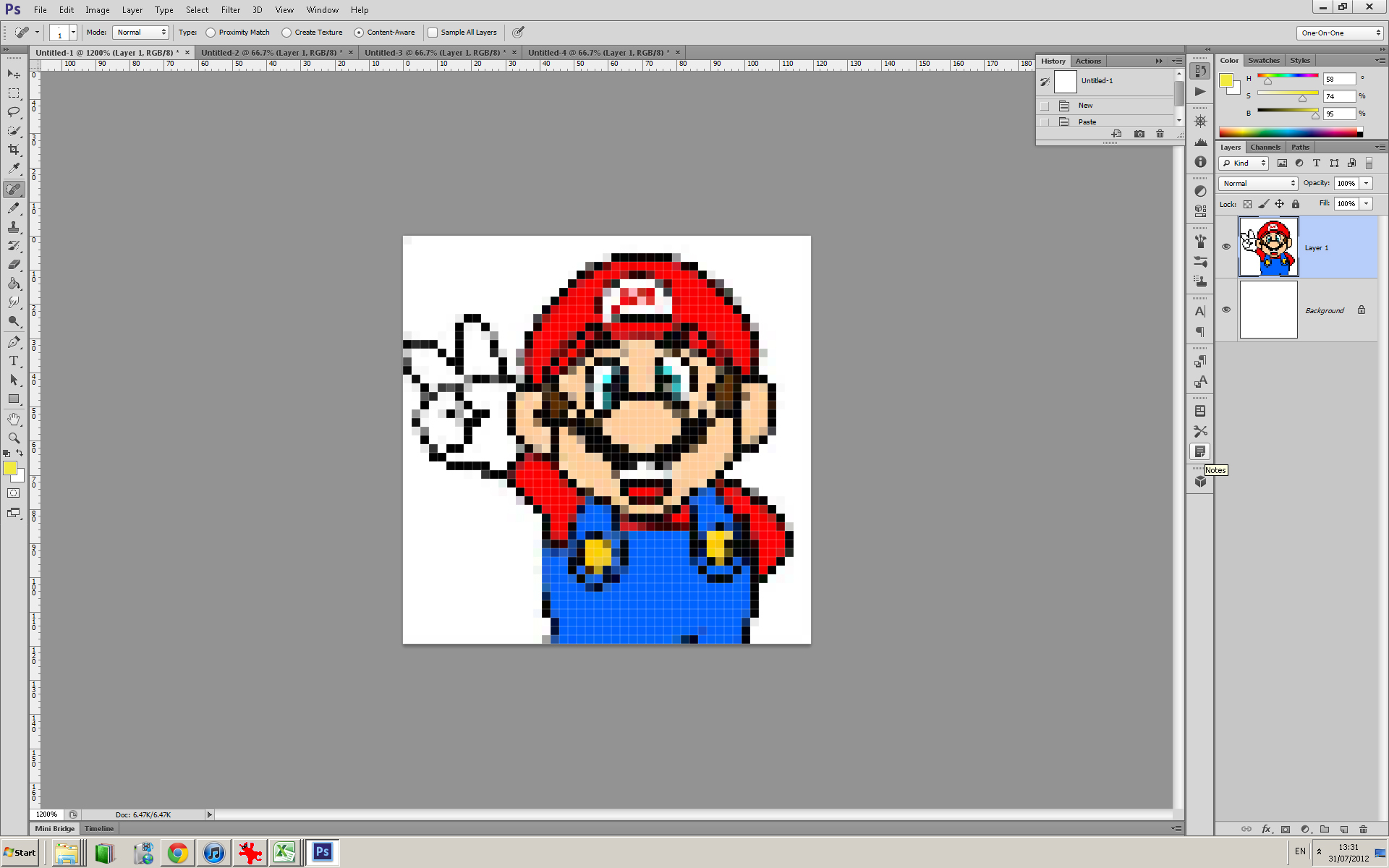Hide Layer 1 visibility eye
The height and width of the screenshot is (868, 1389).
pyautogui.click(x=1226, y=247)
